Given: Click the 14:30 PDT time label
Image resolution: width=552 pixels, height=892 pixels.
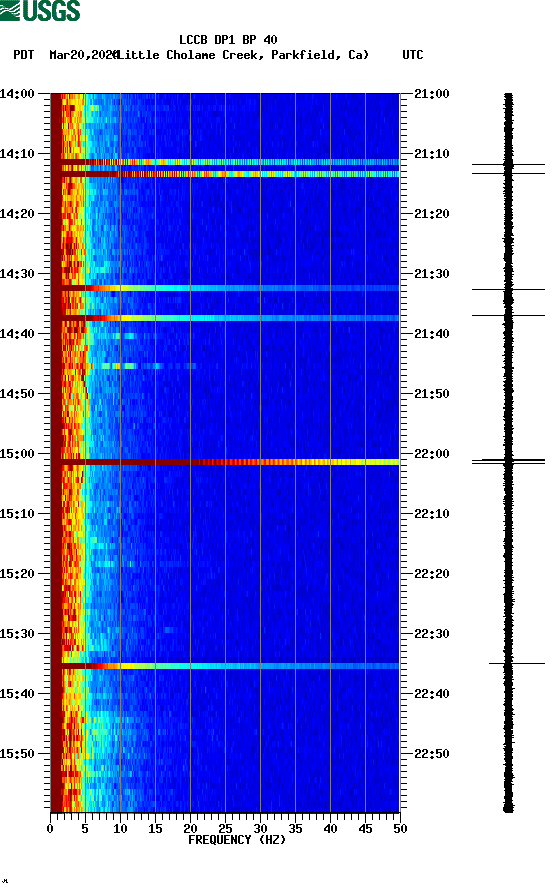Looking at the screenshot, I should pos(17,274).
